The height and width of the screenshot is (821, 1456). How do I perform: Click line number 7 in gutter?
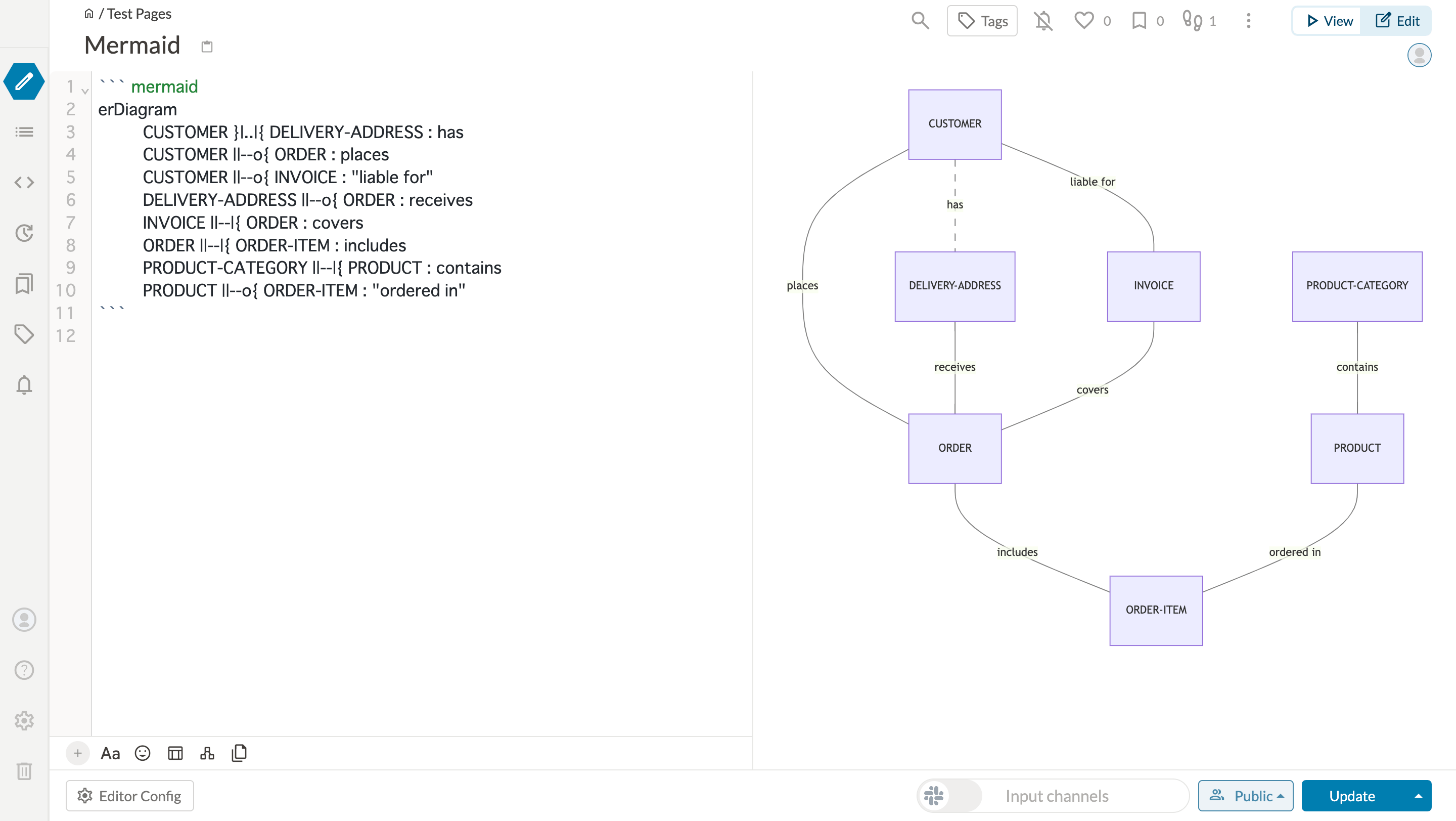point(71,222)
